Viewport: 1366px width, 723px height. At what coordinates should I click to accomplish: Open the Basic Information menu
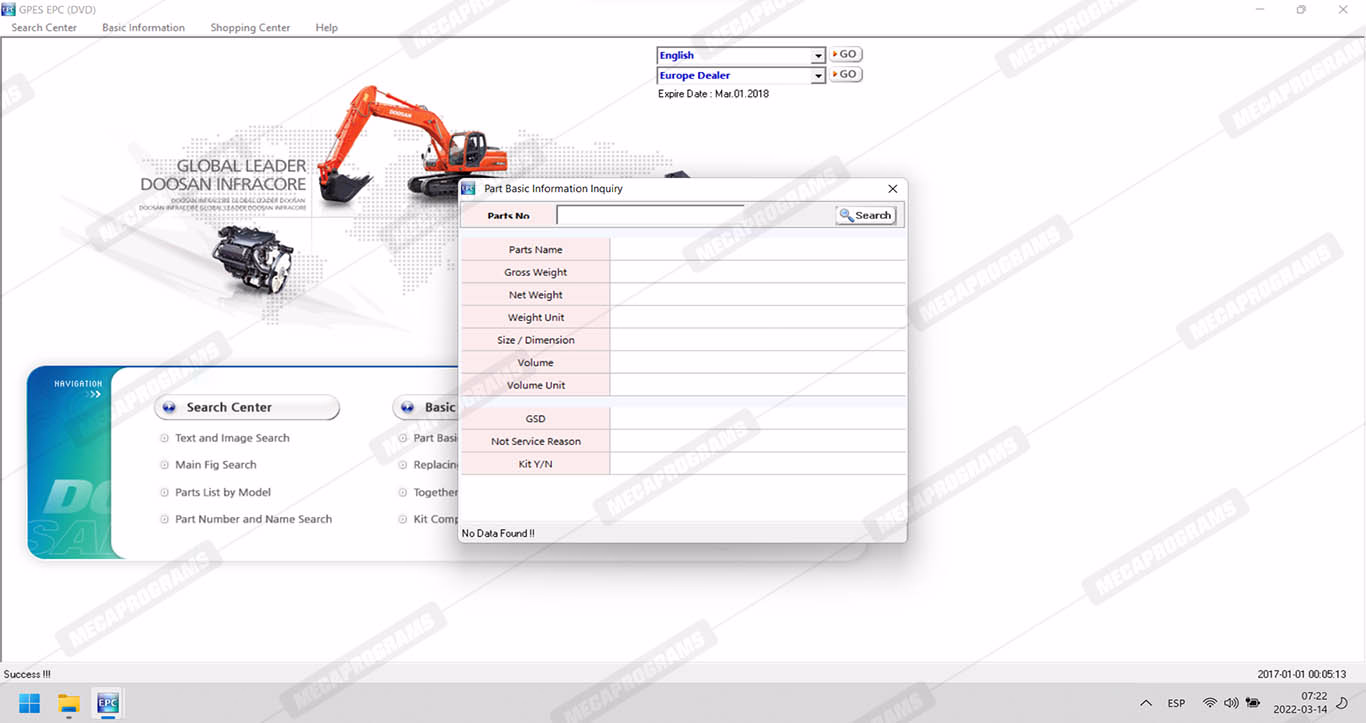pos(143,28)
